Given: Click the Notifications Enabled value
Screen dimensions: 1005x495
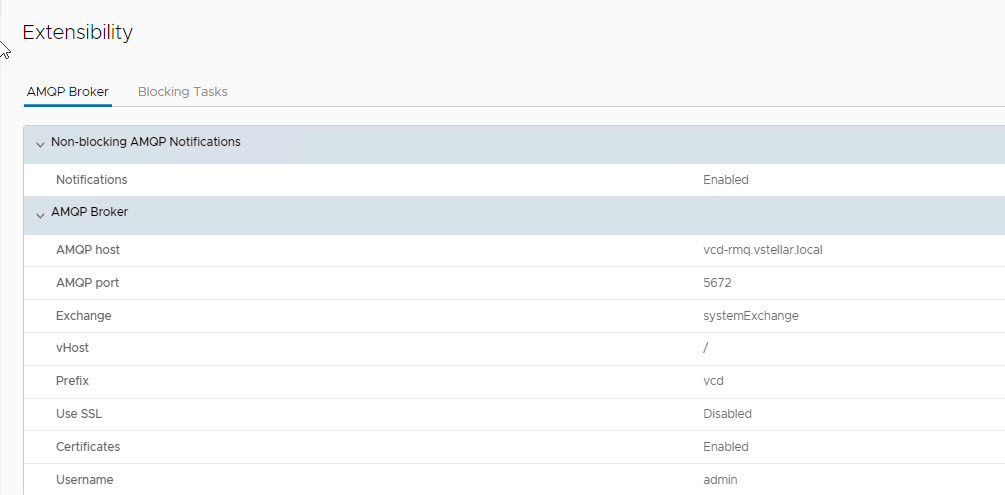Looking at the screenshot, I should click(725, 180).
